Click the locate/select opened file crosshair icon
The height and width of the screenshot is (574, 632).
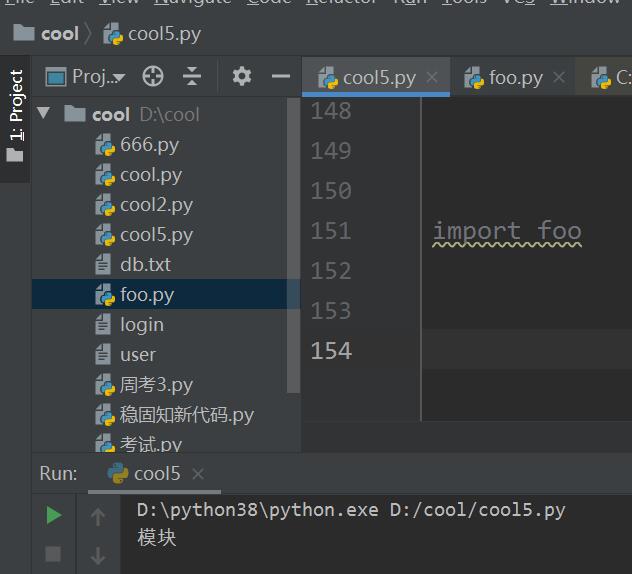(x=153, y=76)
